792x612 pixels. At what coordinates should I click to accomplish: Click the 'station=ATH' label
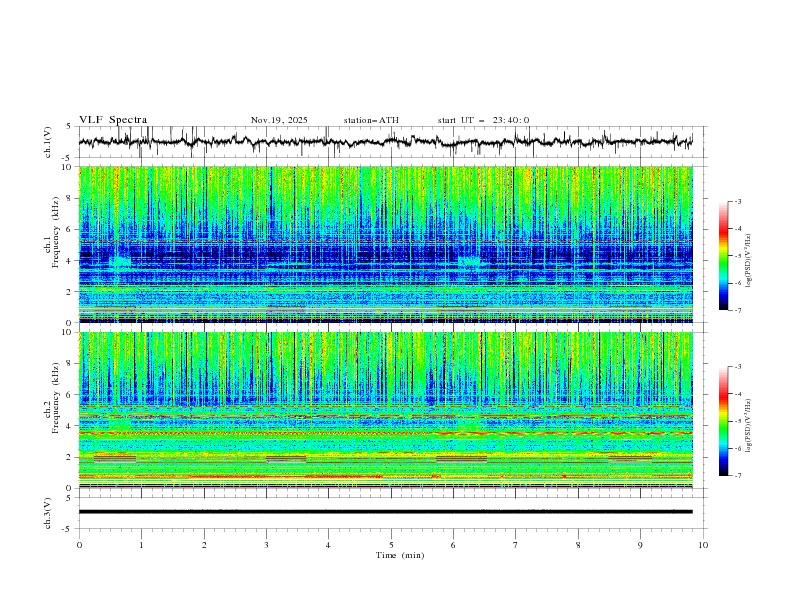[371, 120]
